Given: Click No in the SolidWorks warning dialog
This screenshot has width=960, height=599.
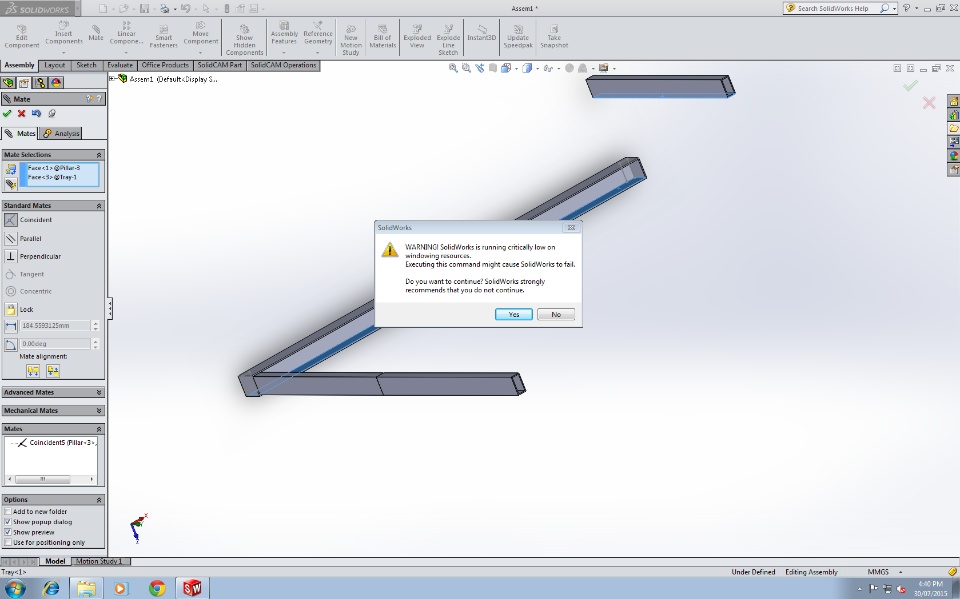Looking at the screenshot, I should pyautogui.click(x=555, y=314).
